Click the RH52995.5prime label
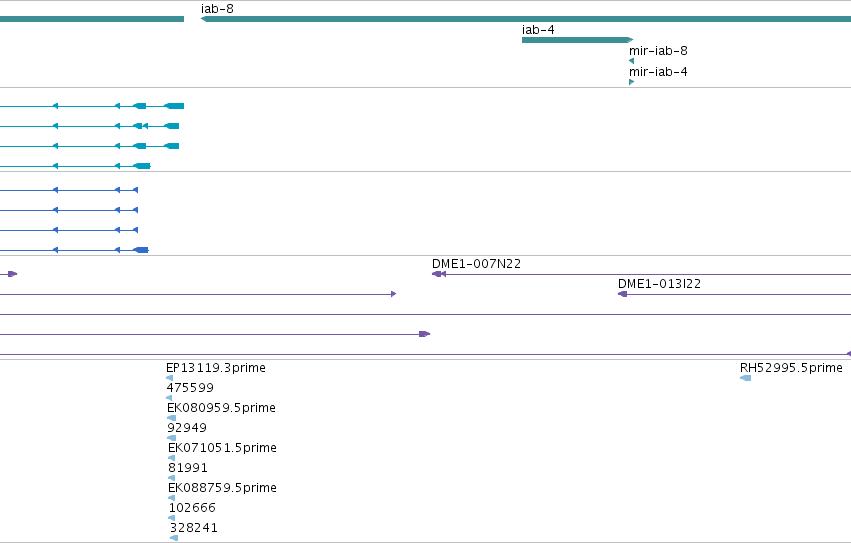The height and width of the screenshot is (543, 851). coord(791,368)
